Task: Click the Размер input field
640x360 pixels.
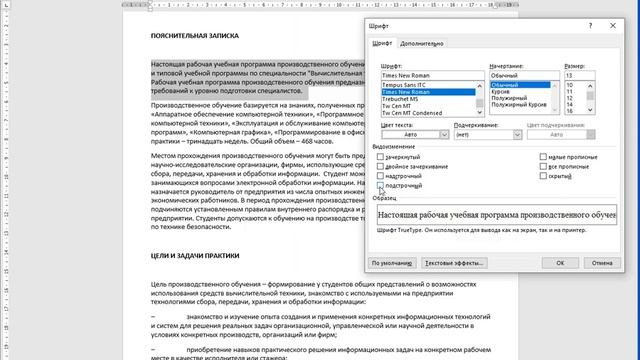Action: point(580,76)
